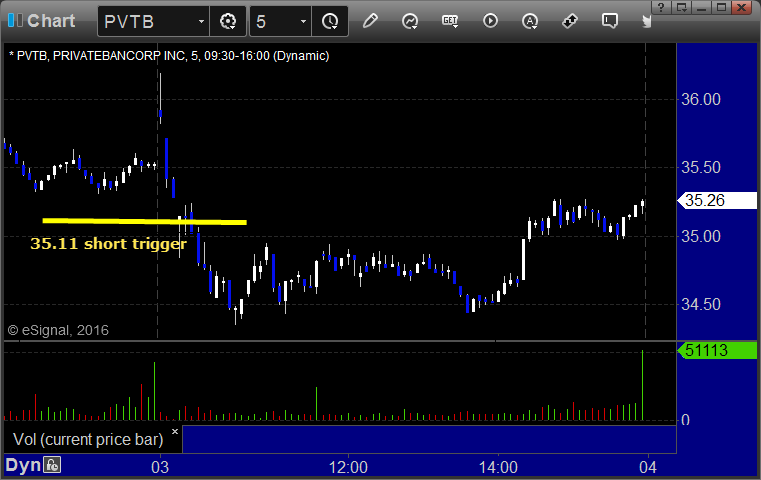The height and width of the screenshot is (480, 761).
Task: Select the pencil drawing tools icon
Action: 370,21
